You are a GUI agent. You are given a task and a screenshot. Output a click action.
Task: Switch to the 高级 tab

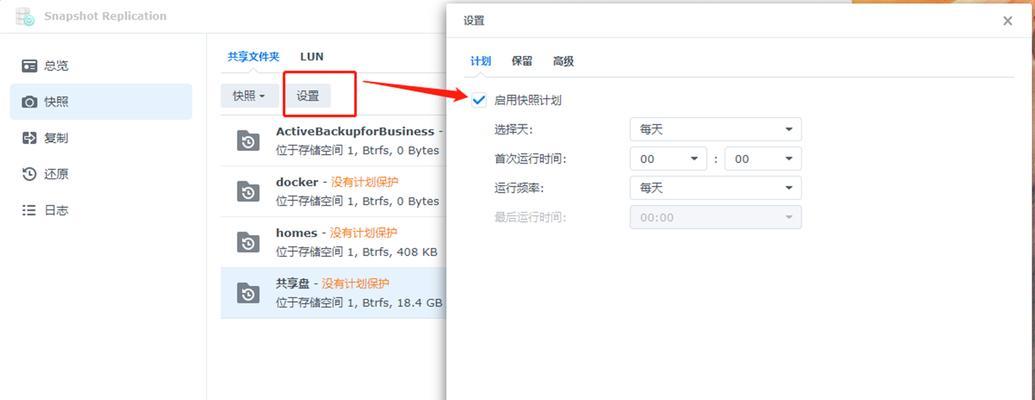click(x=563, y=61)
